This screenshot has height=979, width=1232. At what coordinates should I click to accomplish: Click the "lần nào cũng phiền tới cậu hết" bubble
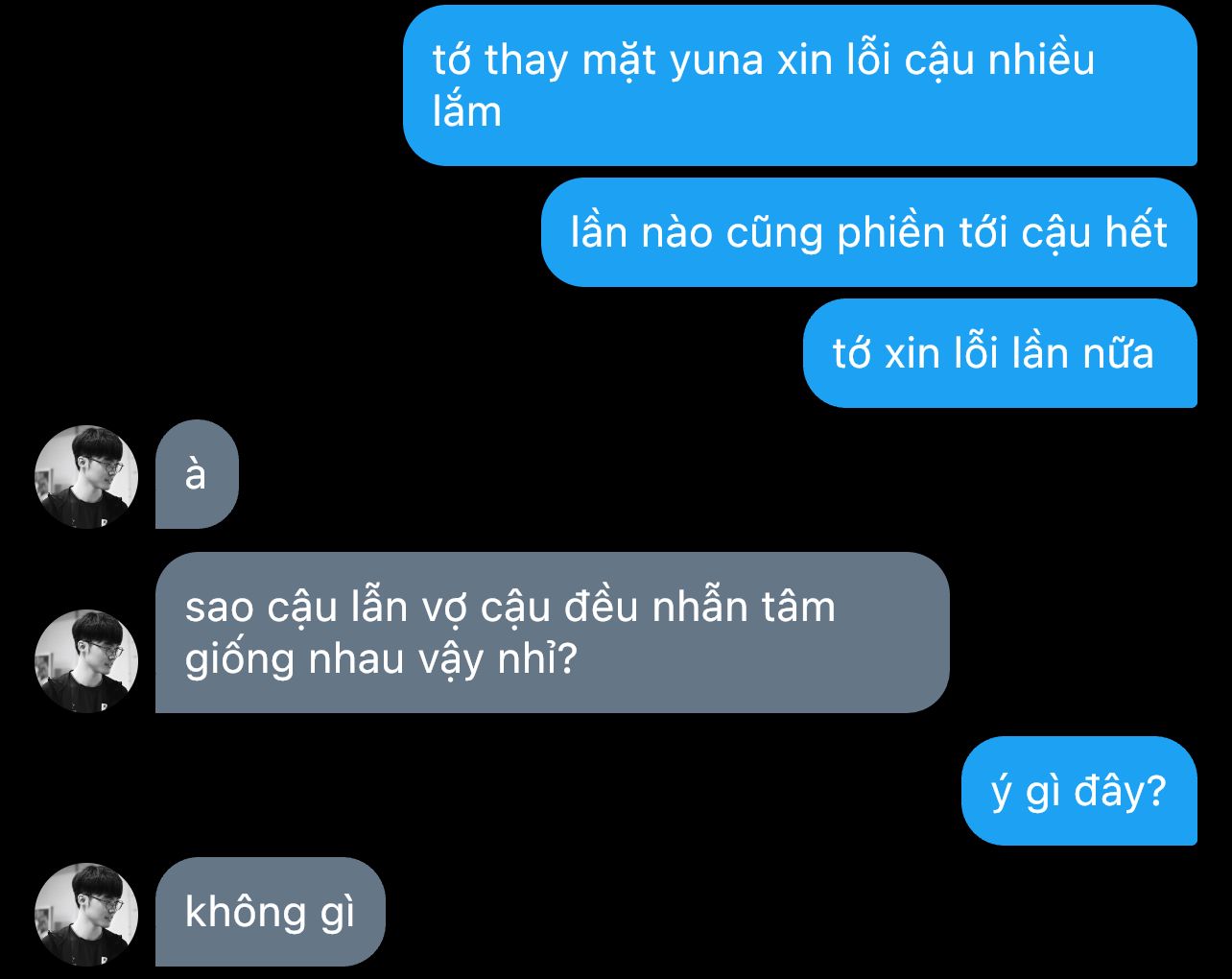tap(869, 232)
